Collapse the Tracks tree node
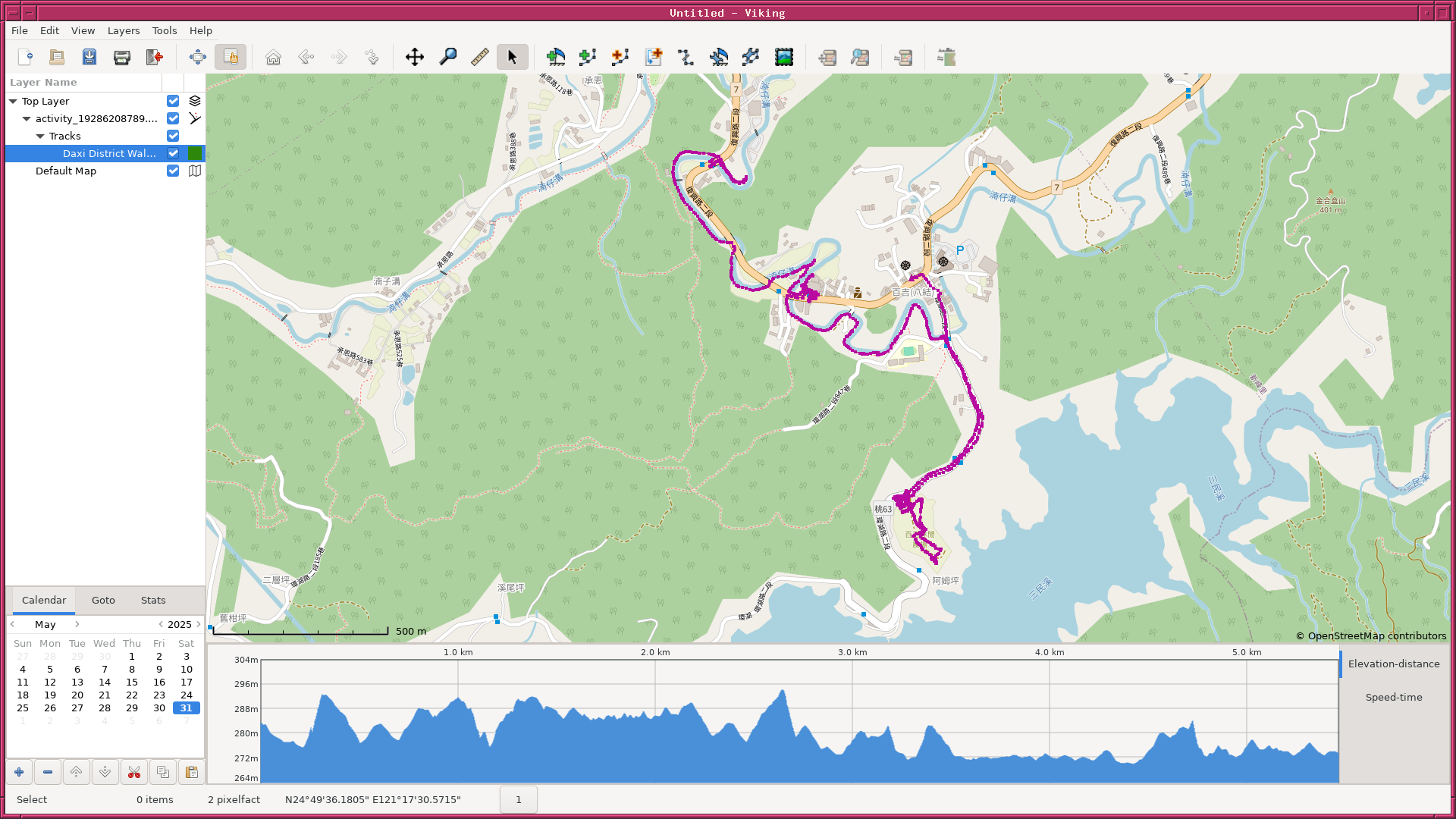This screenshot has height=819, width=1456. pyautogui.click(x=40, y=136)
